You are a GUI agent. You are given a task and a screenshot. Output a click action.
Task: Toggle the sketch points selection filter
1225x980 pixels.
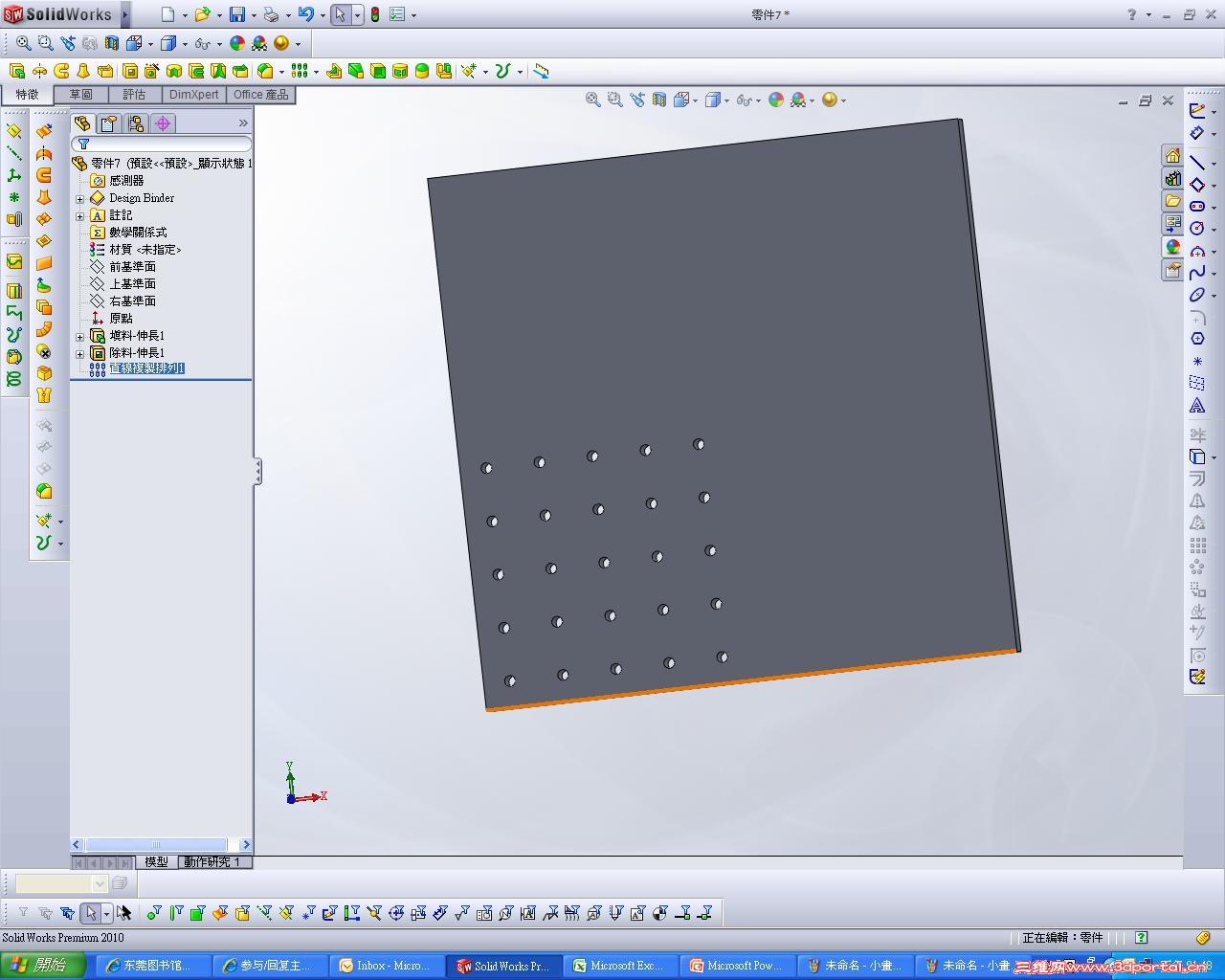pos(307,913)
